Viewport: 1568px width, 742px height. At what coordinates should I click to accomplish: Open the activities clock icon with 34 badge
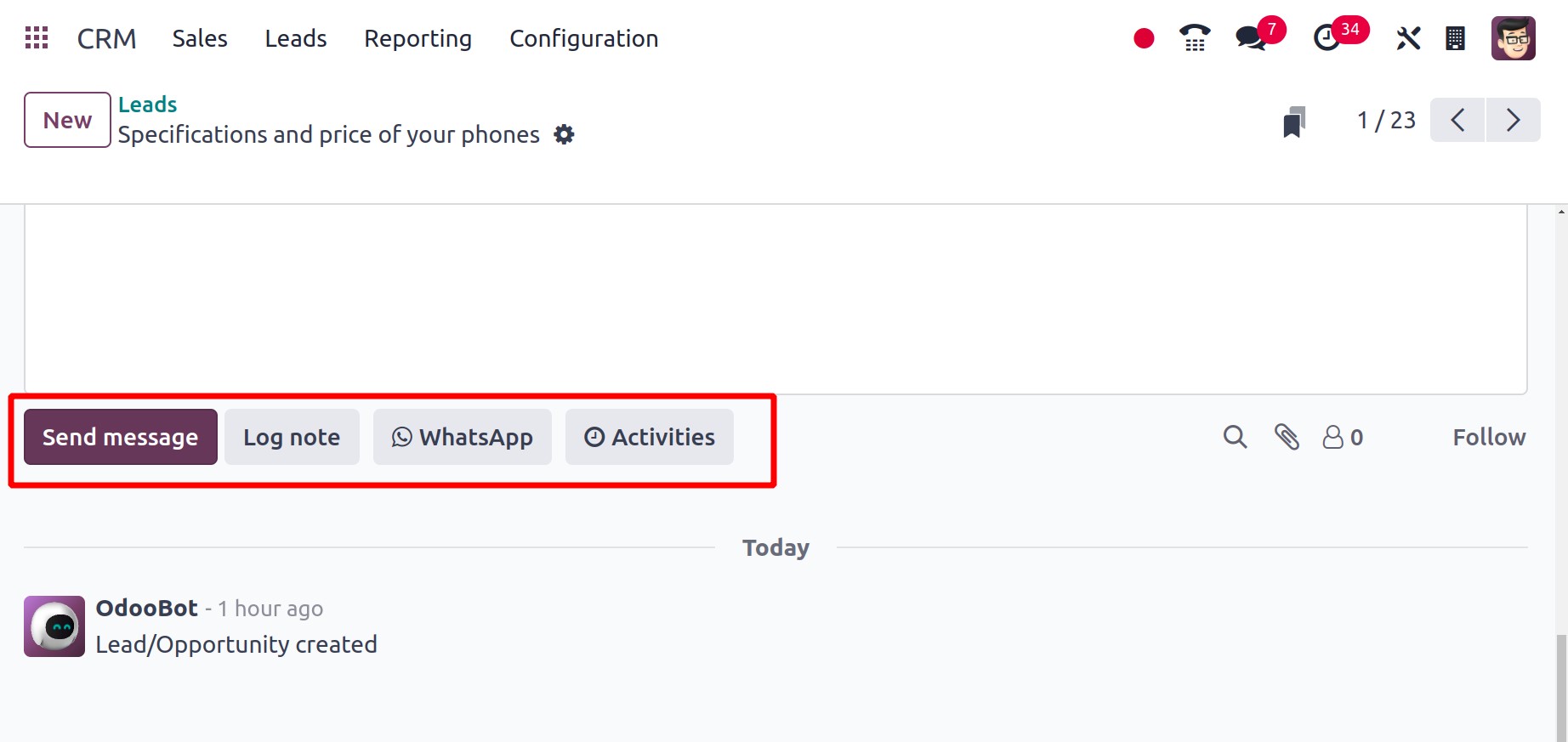[x=1327, y=38]
